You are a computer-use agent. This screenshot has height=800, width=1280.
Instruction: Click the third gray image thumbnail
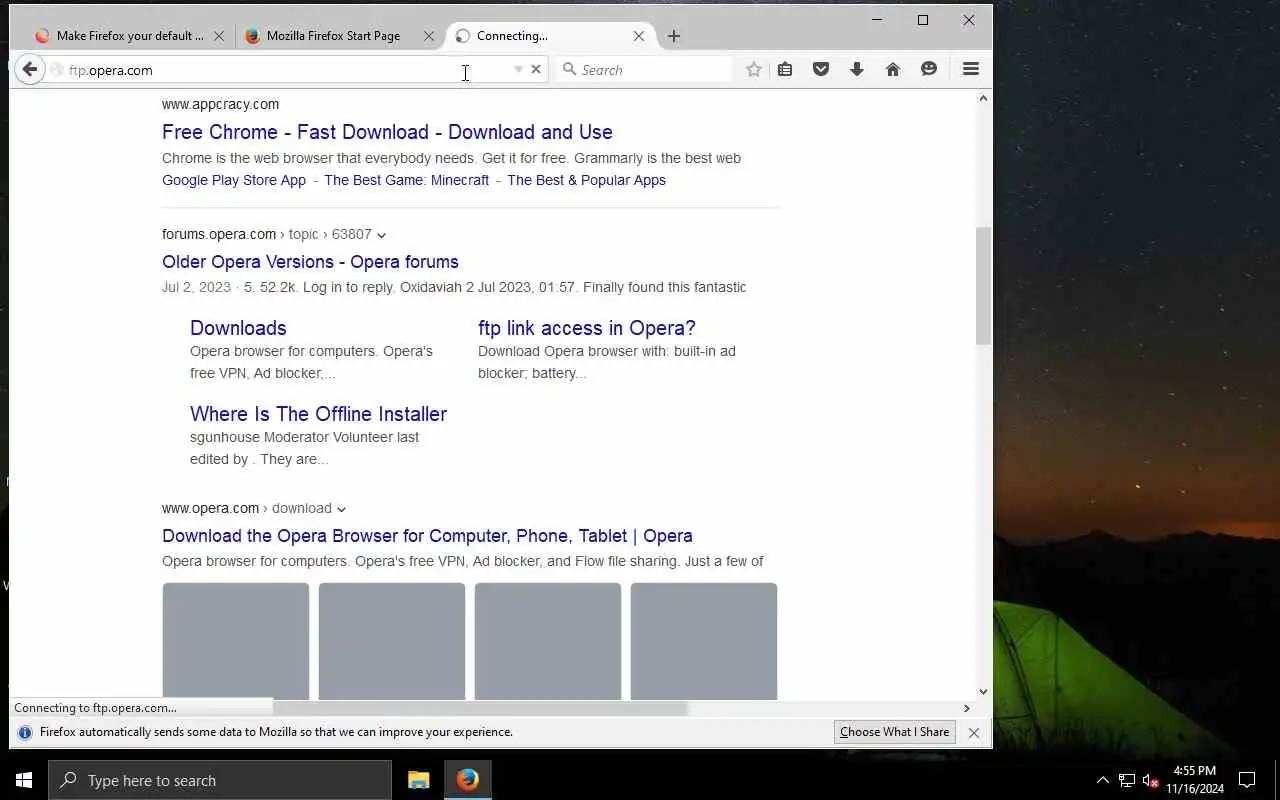[x=548, y=641]
